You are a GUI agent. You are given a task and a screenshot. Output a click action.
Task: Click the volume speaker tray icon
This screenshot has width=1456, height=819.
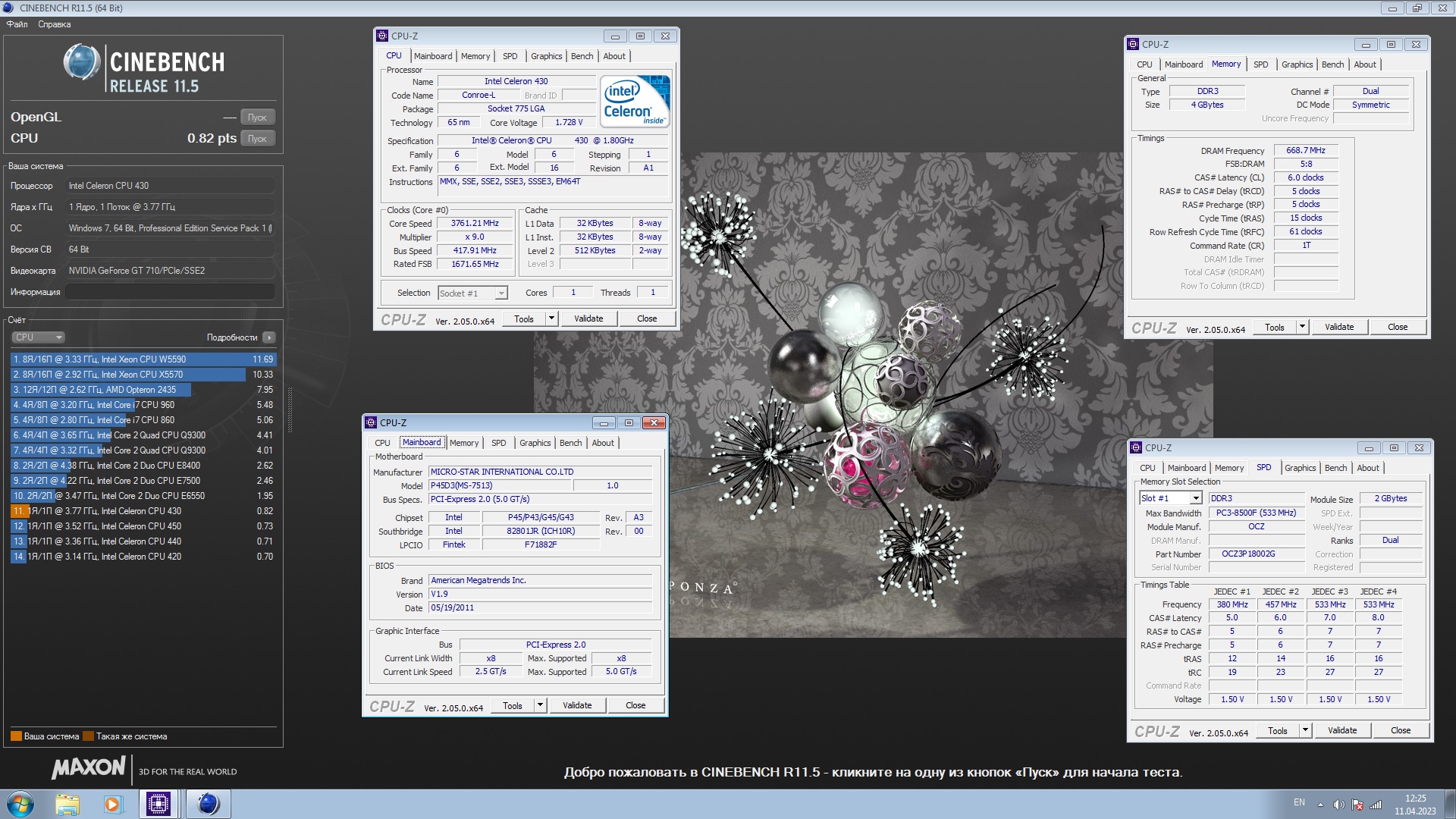(1338, 805)
